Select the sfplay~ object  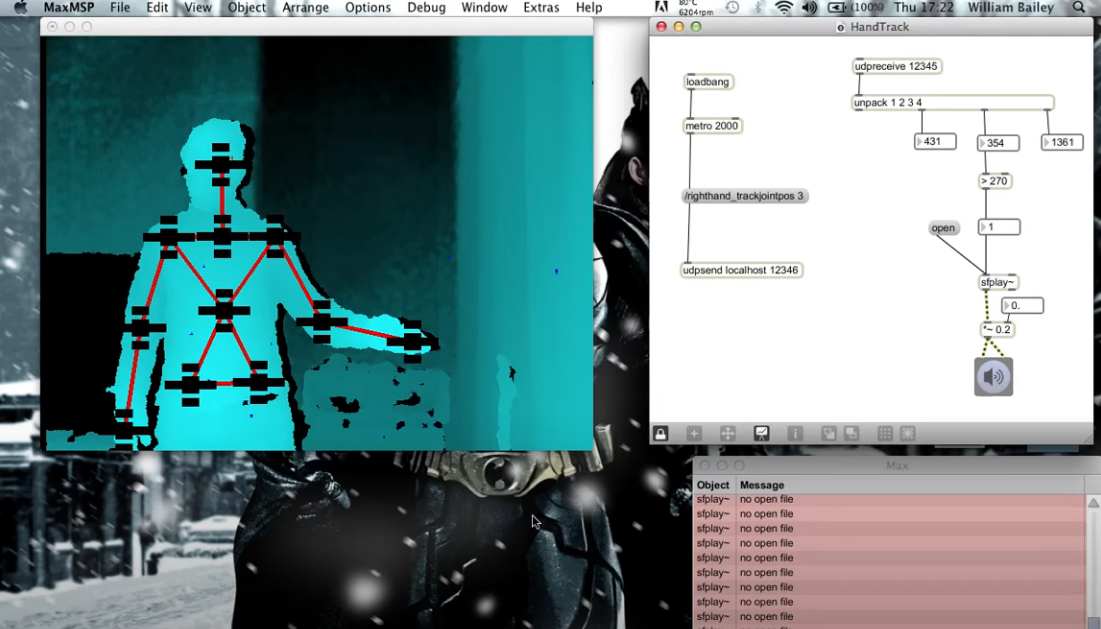pyautogui.click(x=998, y=282)
